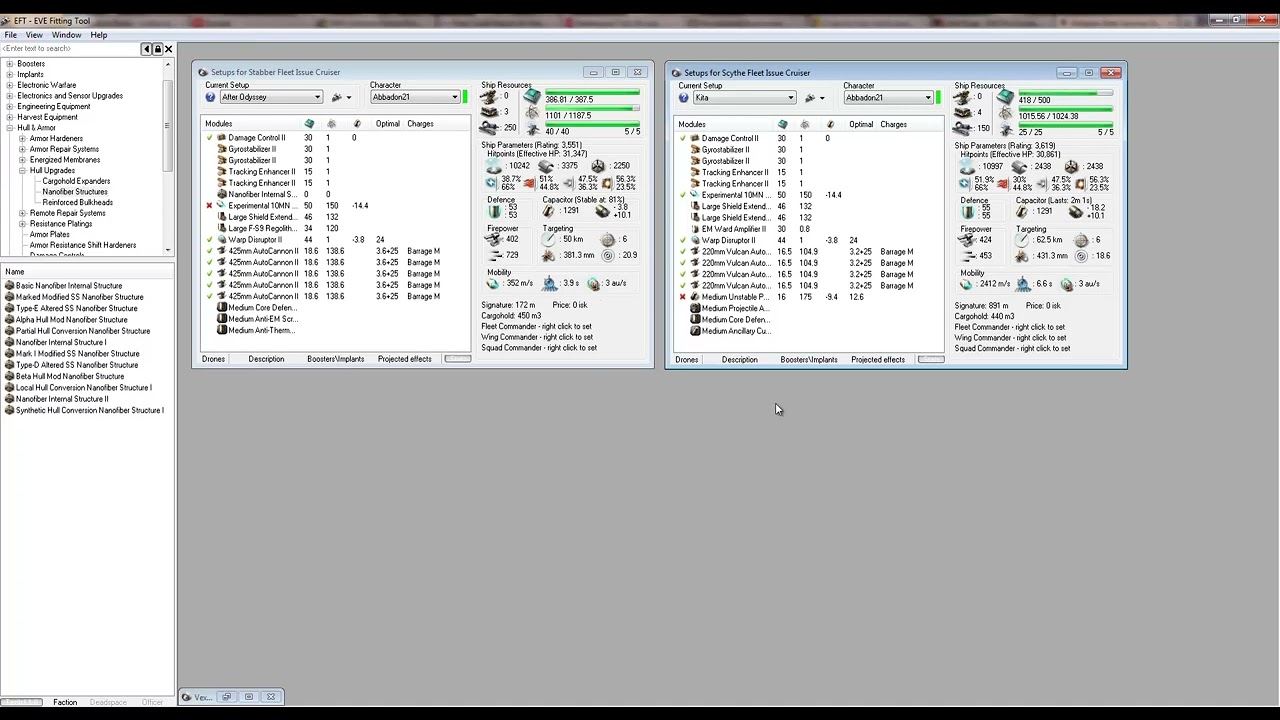Open the View menu
Viewport: 1280px width, 720px height.
(34, 35)
